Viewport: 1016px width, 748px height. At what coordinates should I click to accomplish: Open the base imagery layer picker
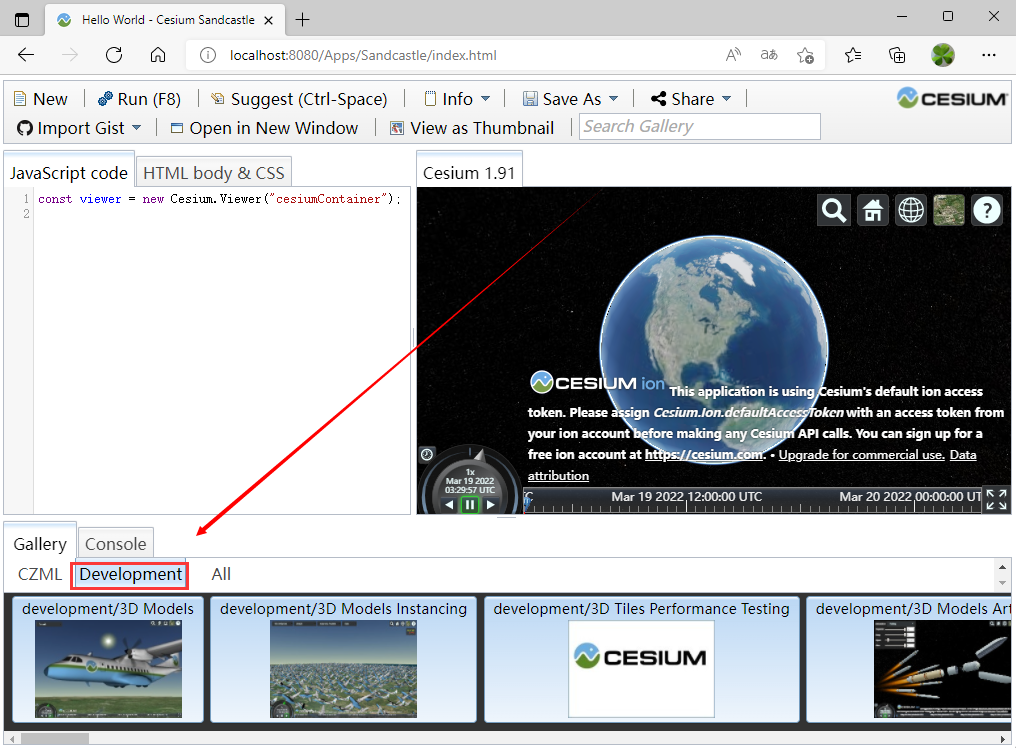coord(948,210)
